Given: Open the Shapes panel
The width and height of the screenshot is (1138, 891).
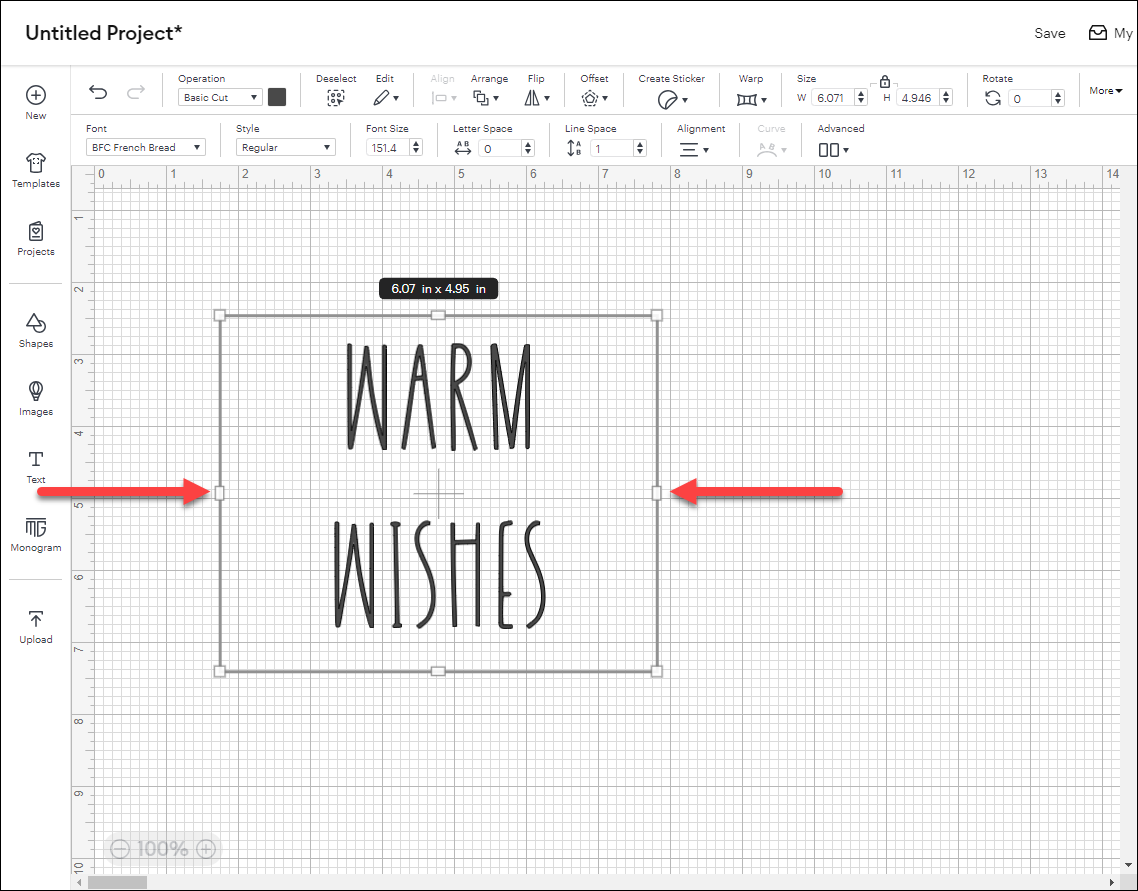Looking at the screenshot, I should 35,331.
